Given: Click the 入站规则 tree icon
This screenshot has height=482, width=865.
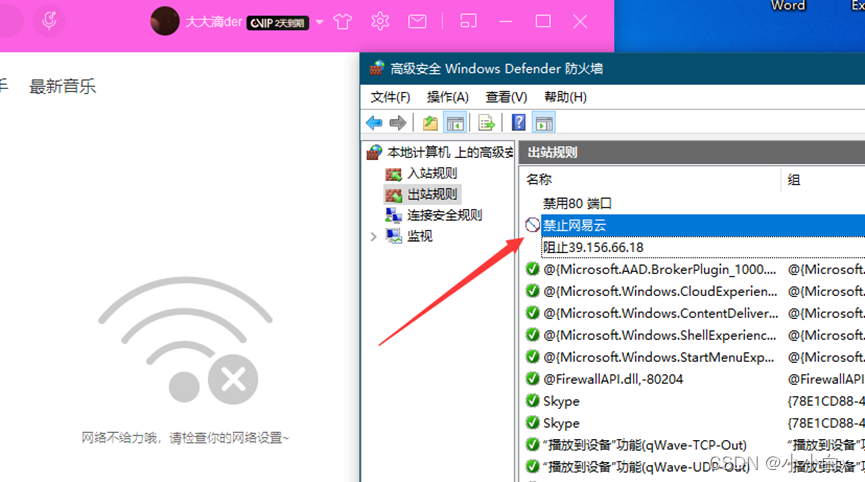Looking at the screenshot, I should click(x=393, y=174).
